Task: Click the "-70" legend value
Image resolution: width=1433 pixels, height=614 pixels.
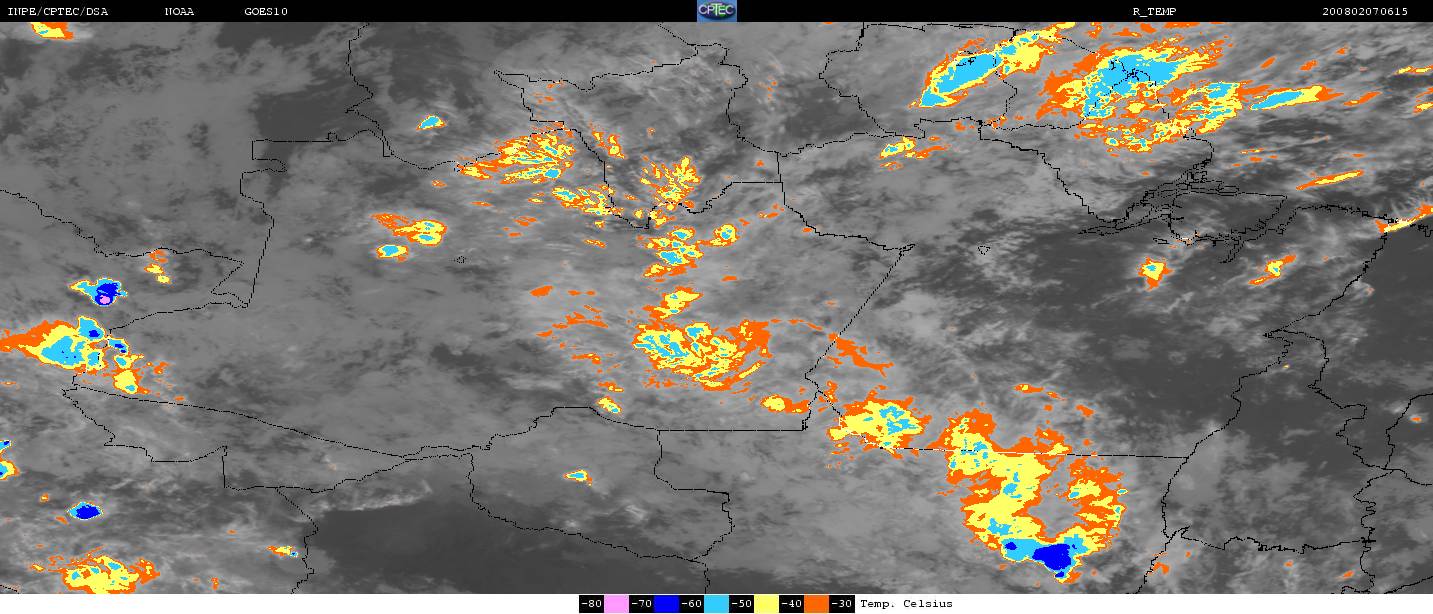Action: [x=641, y=604]
